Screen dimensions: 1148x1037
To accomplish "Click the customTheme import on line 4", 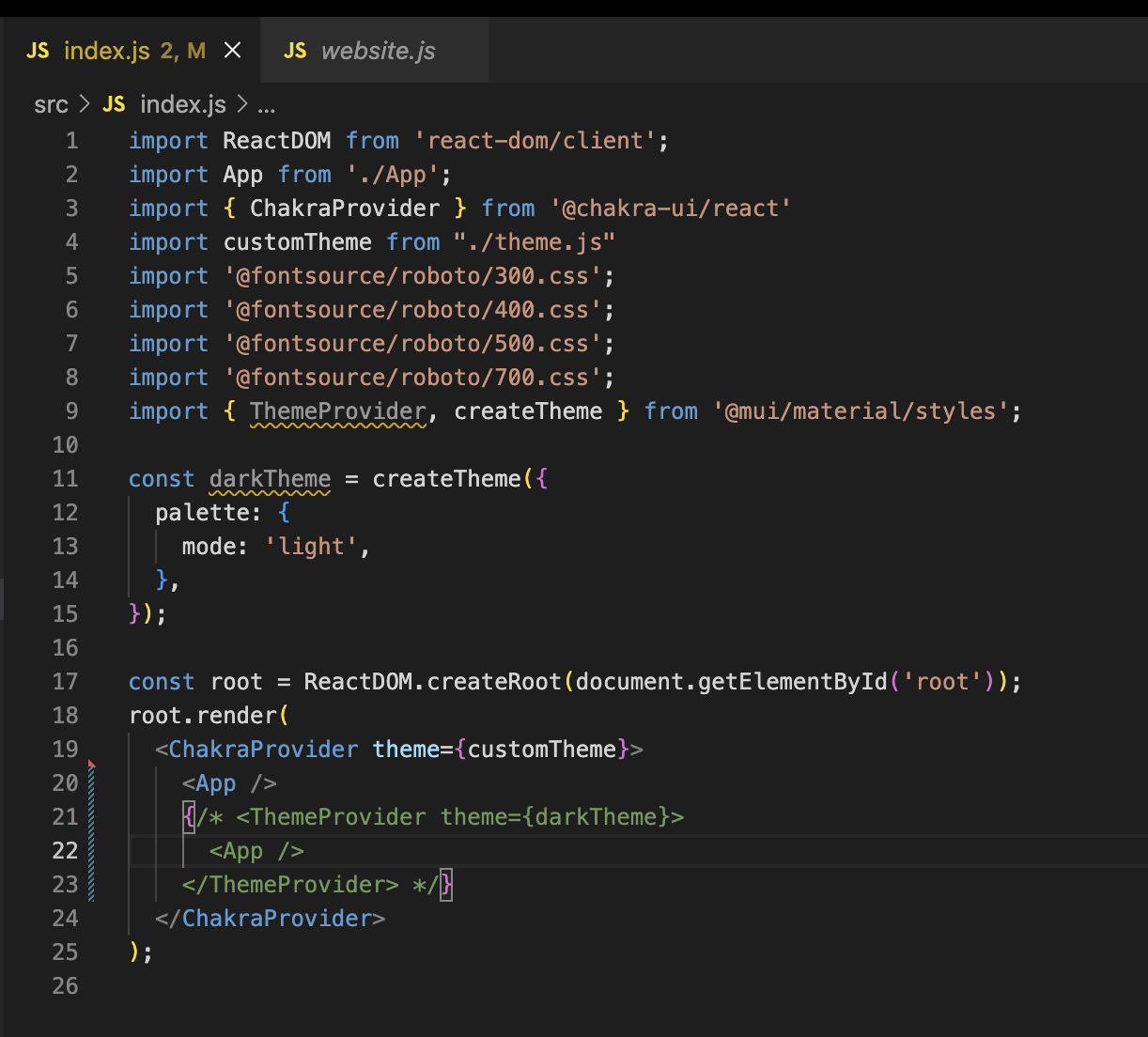I will [x=298, y=241].
